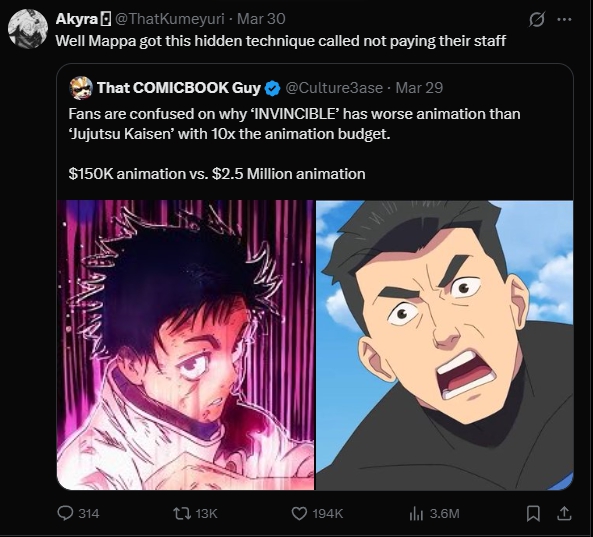The width and height of the screenshot is (593, 537).
Task: Open That COMICBOOK Guy's avatar
Action: click(81, 88)
